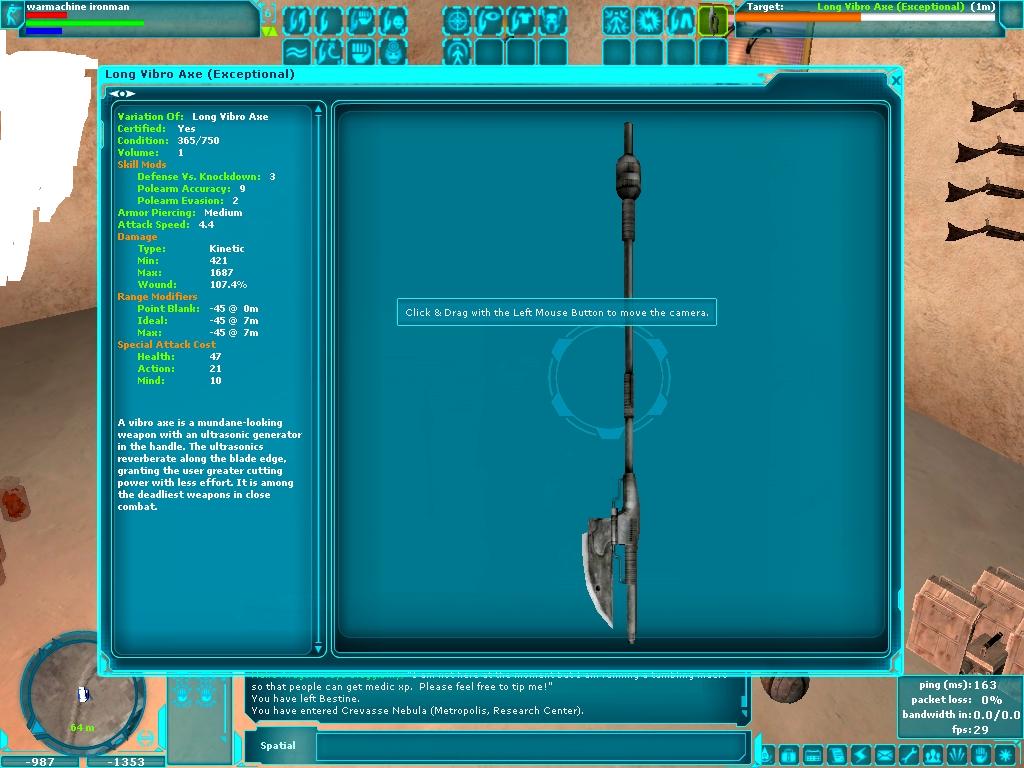Click the vibro axe 3D model viewer
Image resolution: width=1024 pixels, height=768 pixels.
click(x=610, y=377)
